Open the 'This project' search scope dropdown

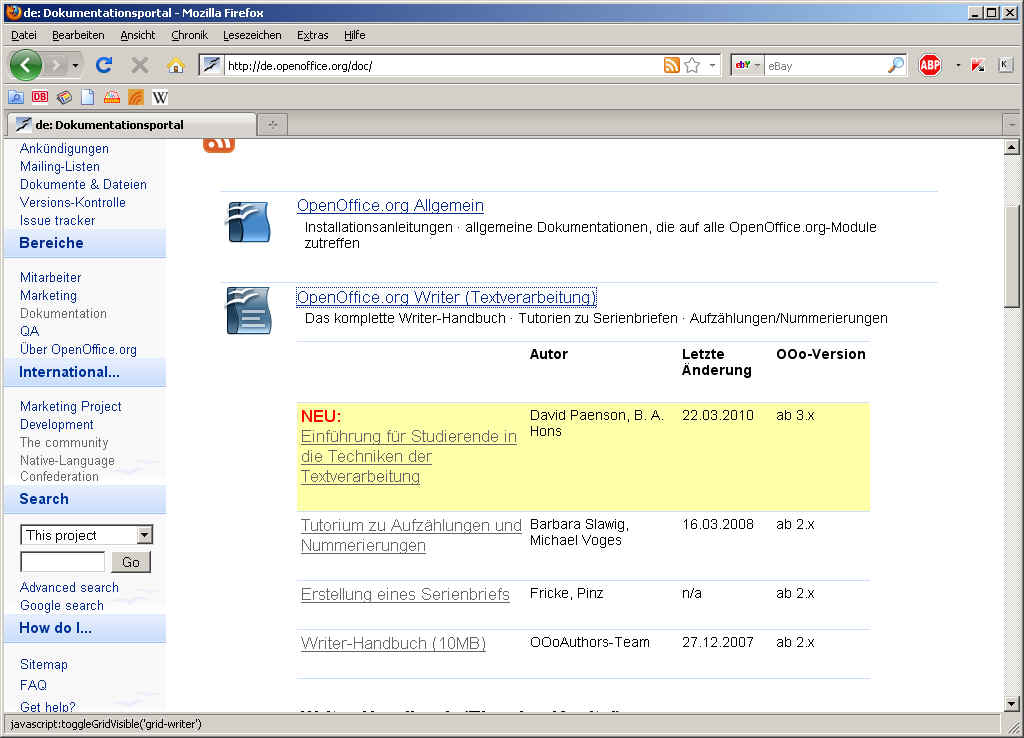coord(86,535)
